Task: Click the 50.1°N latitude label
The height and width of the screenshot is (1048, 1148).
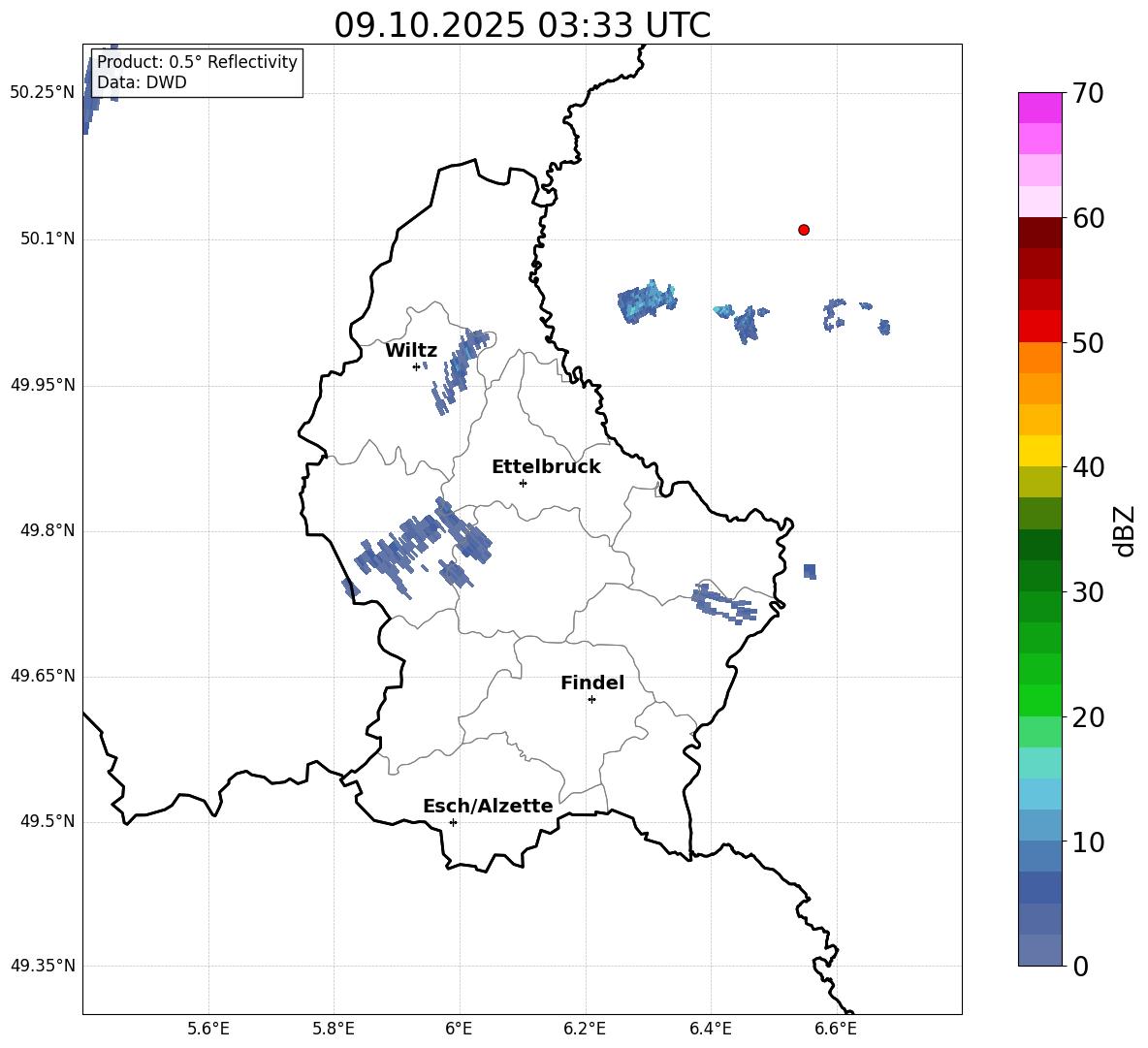Action: pyautogui.click(x=48, y=238)
